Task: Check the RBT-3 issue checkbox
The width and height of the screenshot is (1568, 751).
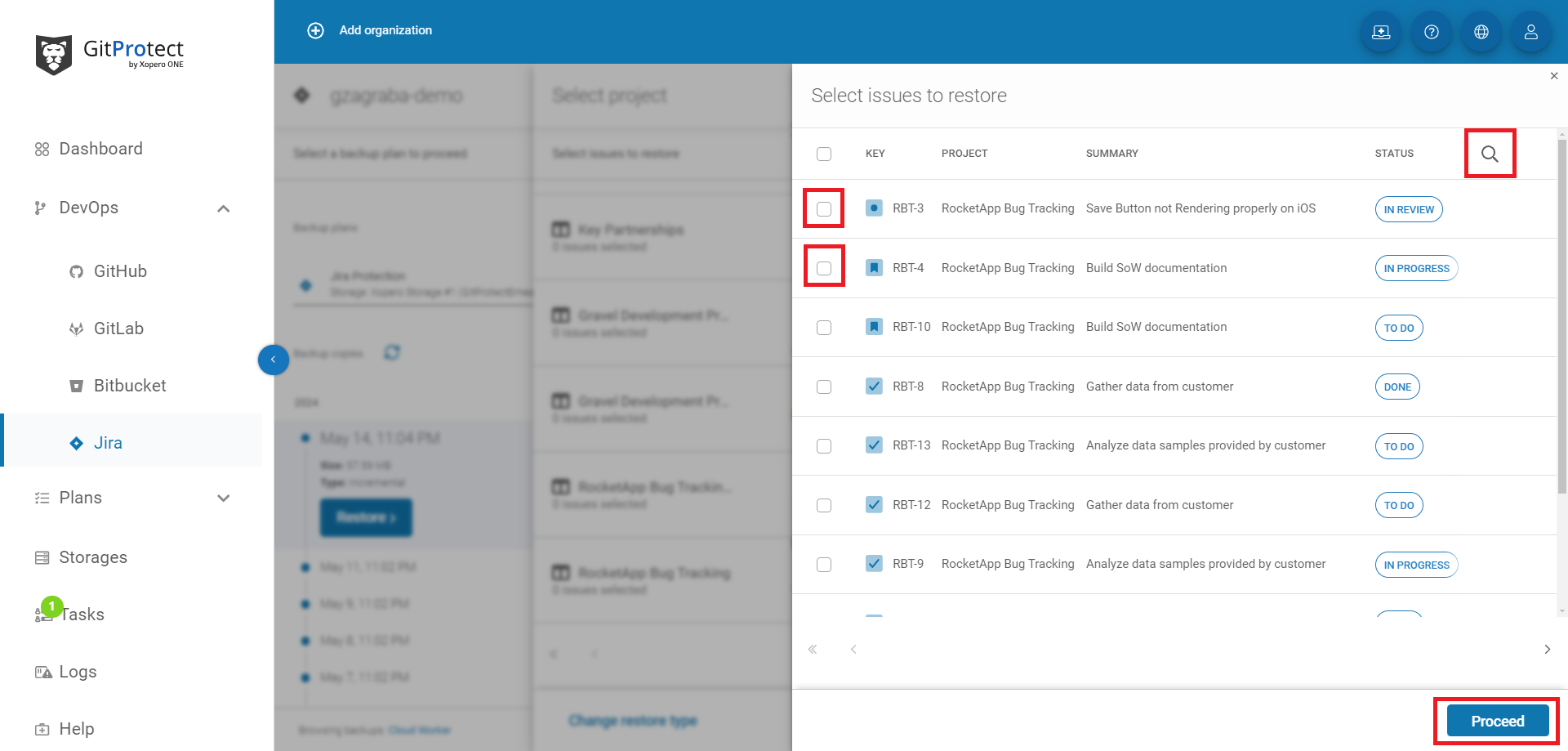Action: (x=823, y=208)
